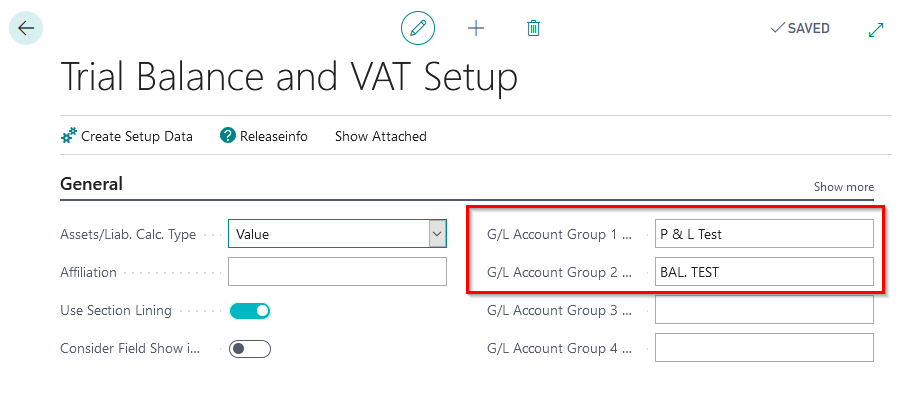The width and height of the screenshot is (902, 402).
Task: Click the back arrow button
Action: coord(25,28)
